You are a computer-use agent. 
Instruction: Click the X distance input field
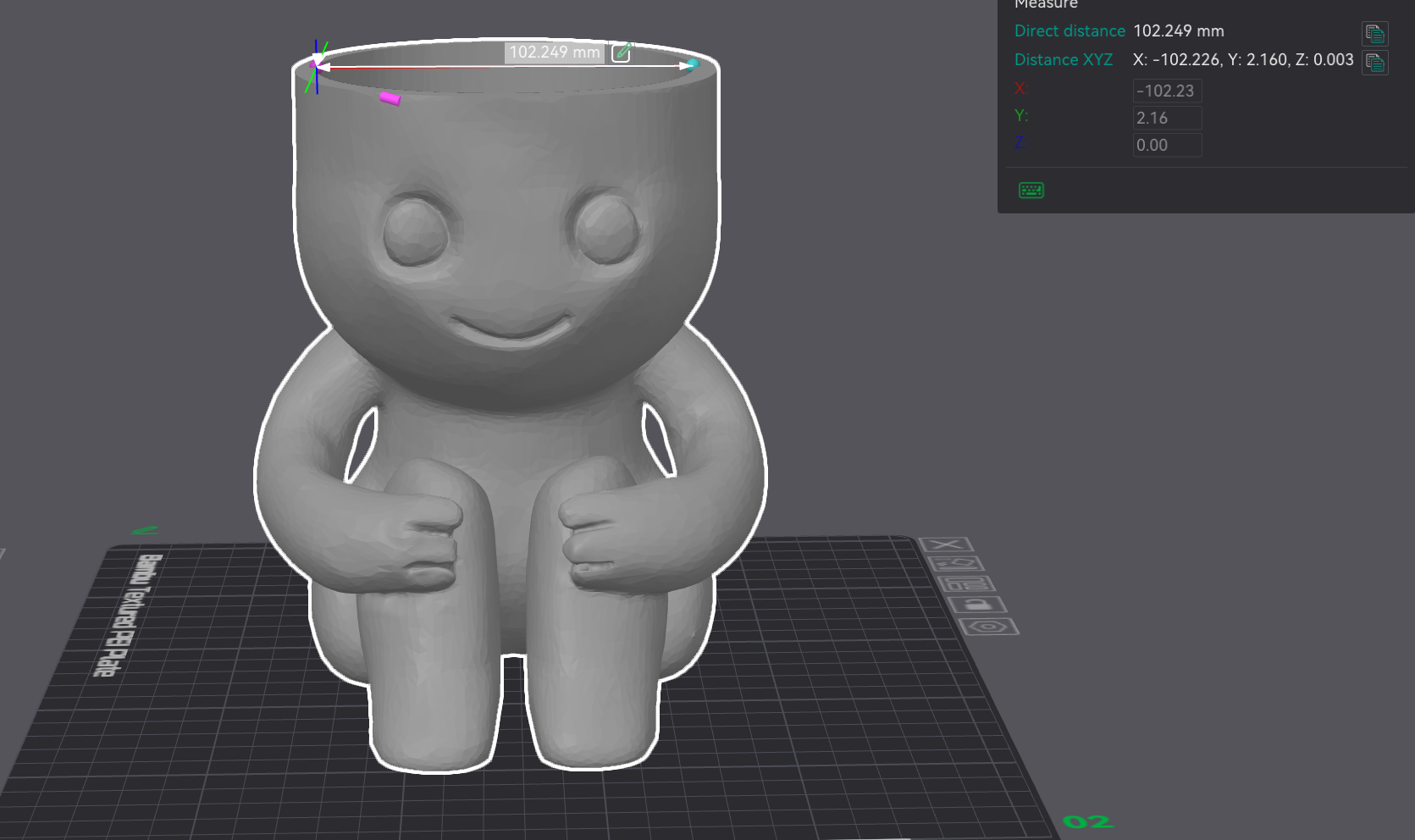(x=1167, y=91)
